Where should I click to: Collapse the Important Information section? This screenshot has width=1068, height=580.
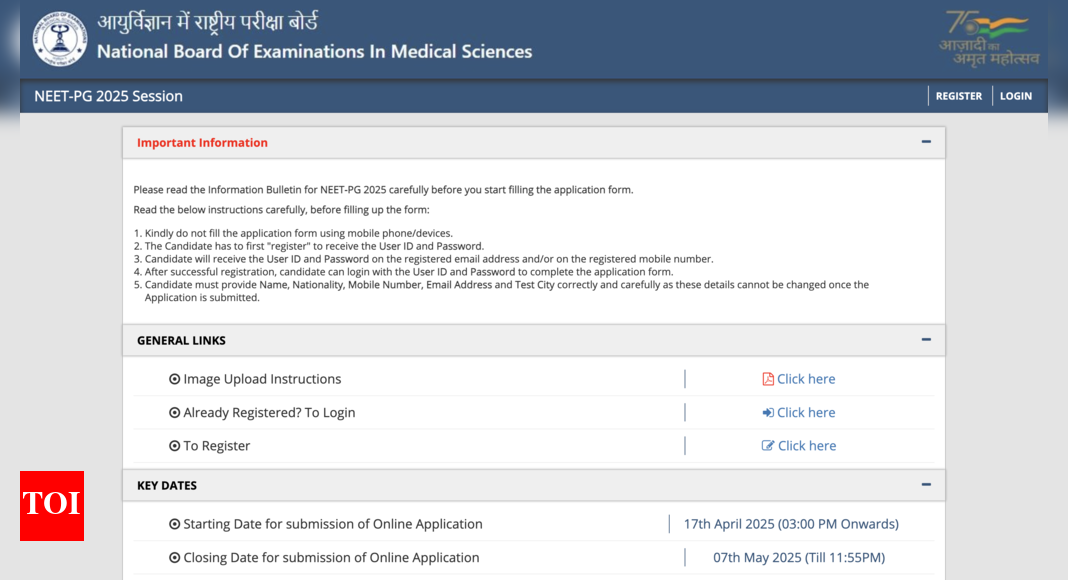pyautogui.click(x=926, y=142)
